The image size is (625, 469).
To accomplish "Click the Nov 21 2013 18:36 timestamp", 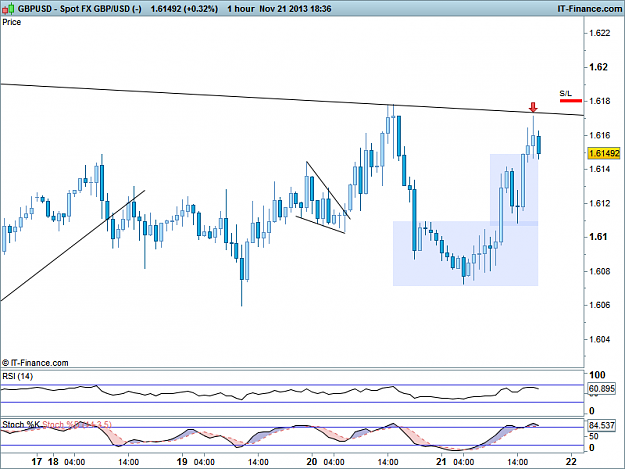I will [295, 9].
